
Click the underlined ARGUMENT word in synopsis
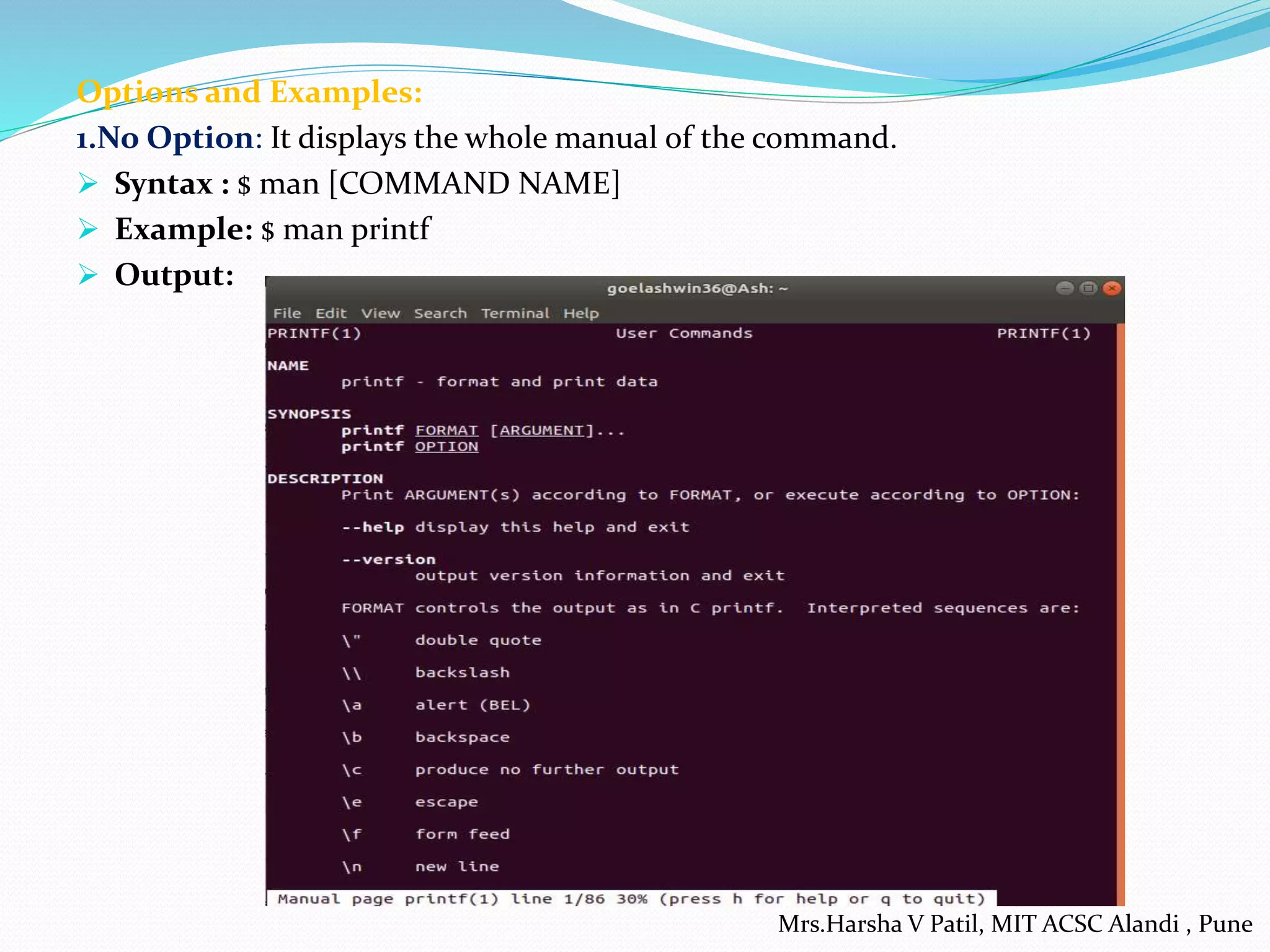pos(542,430)
